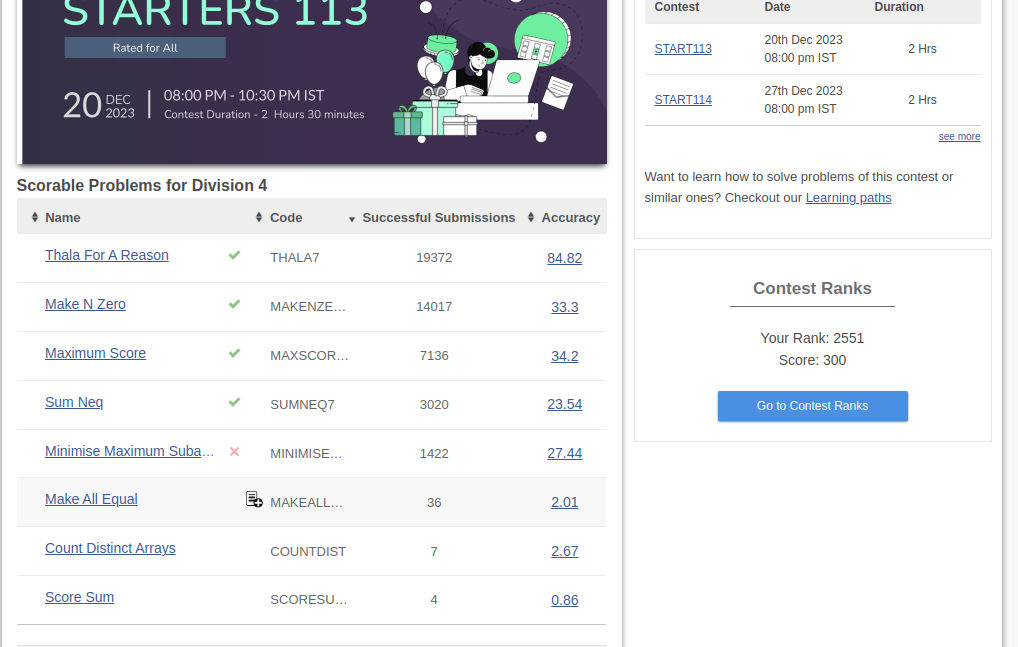
Task: Click the Your Rank: 2551 text
Action: 812,338
